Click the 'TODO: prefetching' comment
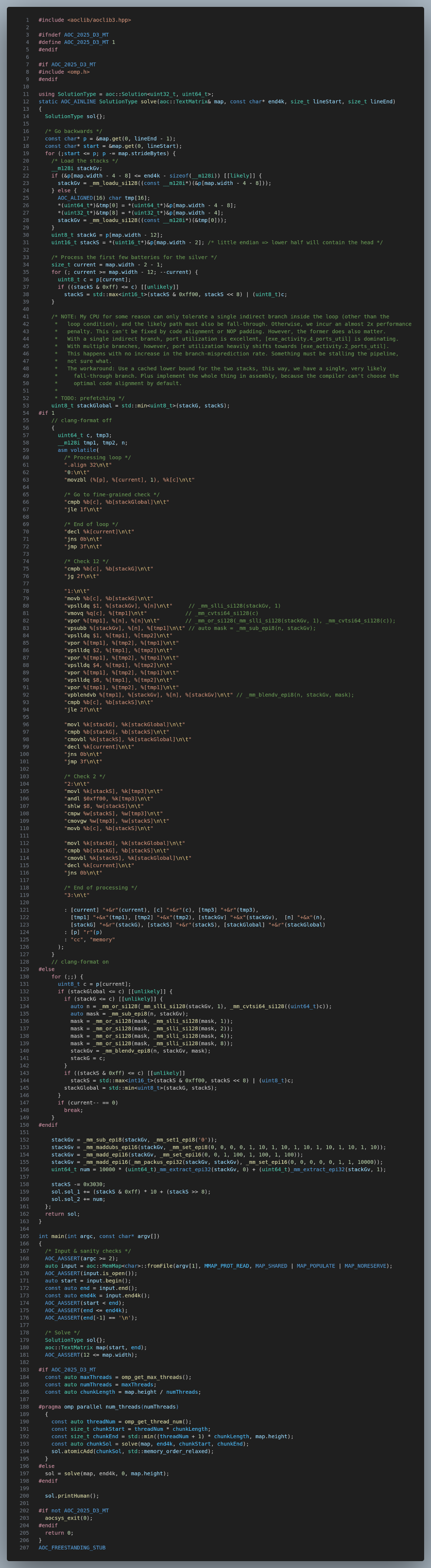 coord(90,398)
